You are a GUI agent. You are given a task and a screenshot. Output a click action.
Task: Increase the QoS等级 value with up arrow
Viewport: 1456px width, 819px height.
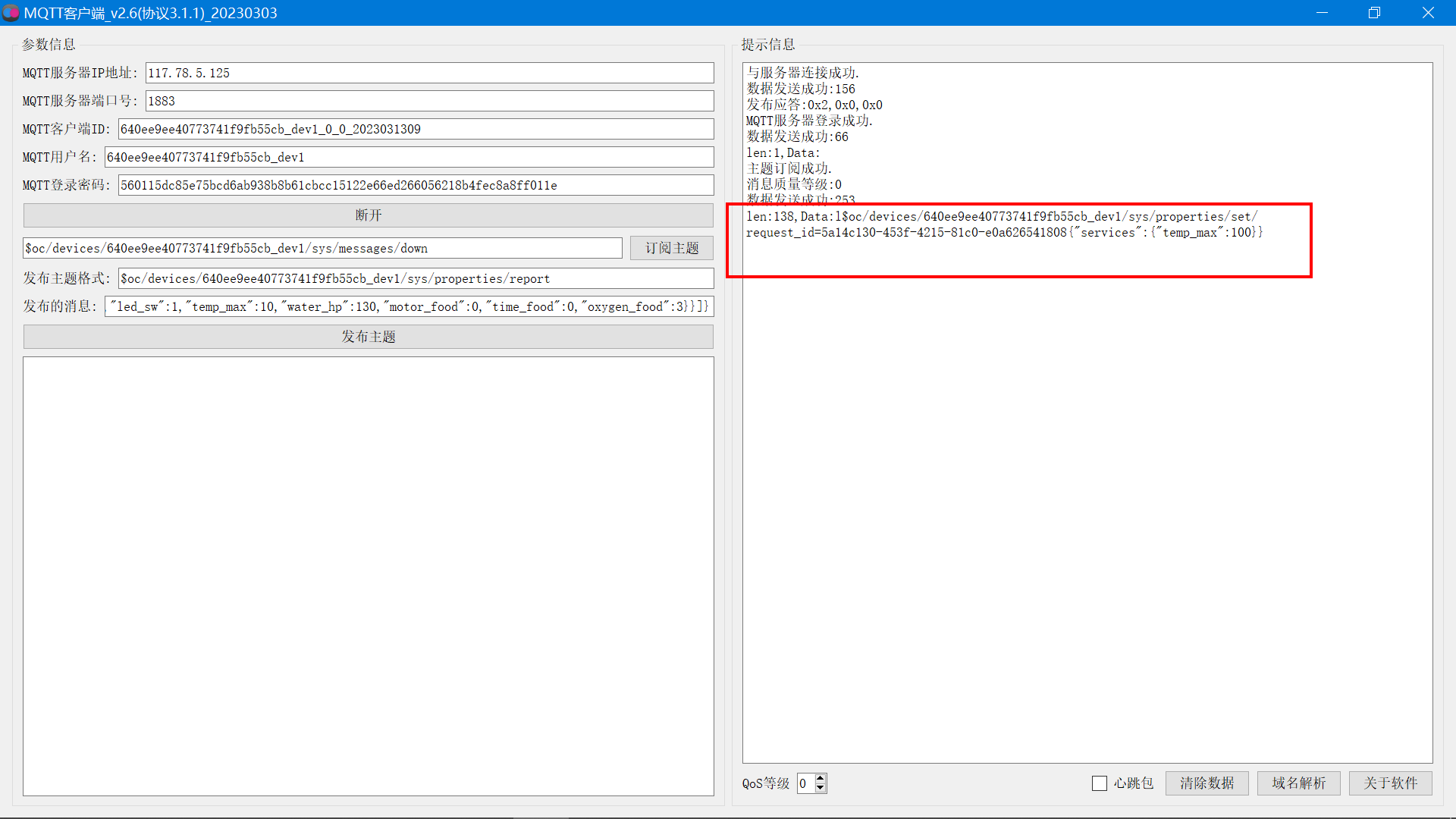click(821, 778)
